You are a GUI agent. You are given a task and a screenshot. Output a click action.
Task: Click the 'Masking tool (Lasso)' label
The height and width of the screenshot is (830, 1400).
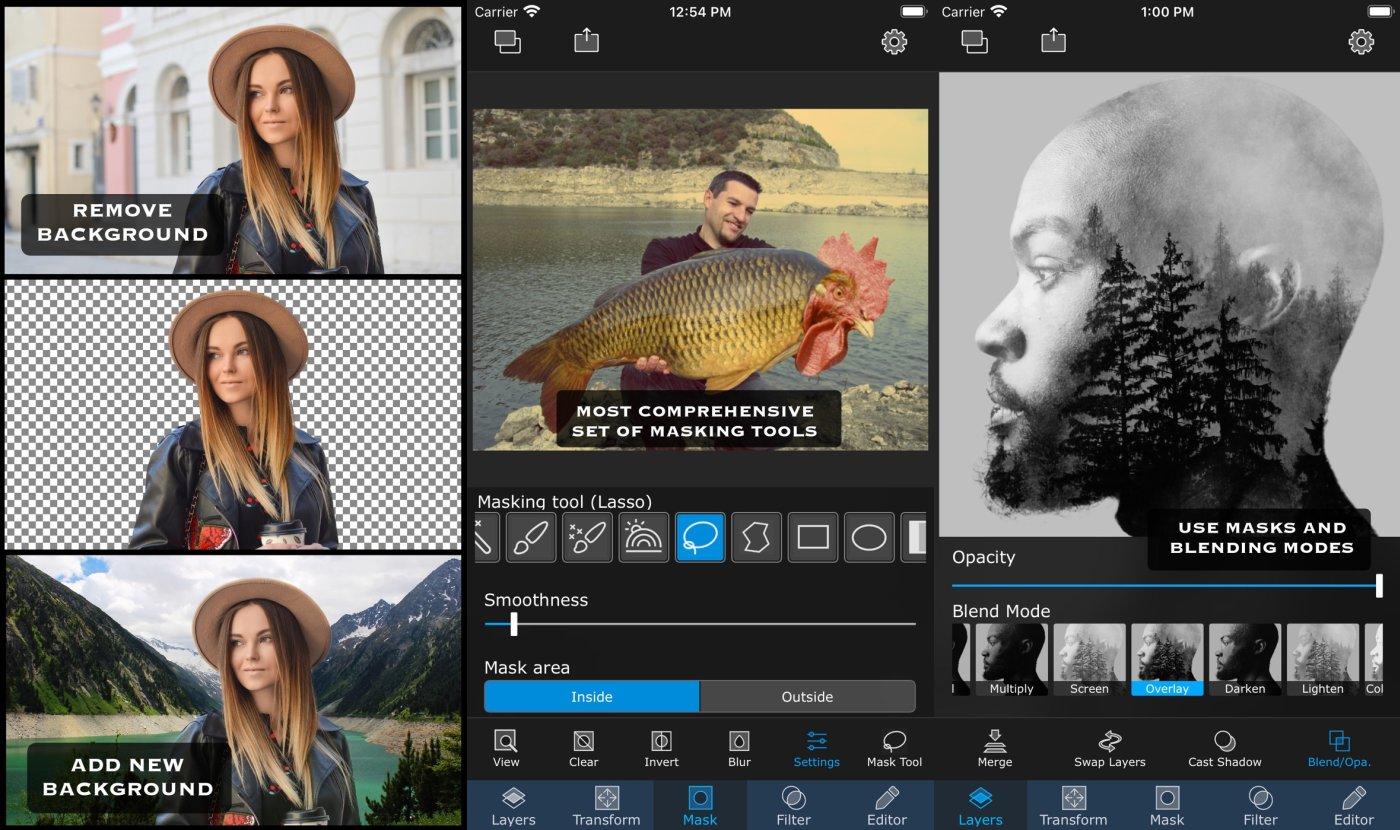pos(564,501)
